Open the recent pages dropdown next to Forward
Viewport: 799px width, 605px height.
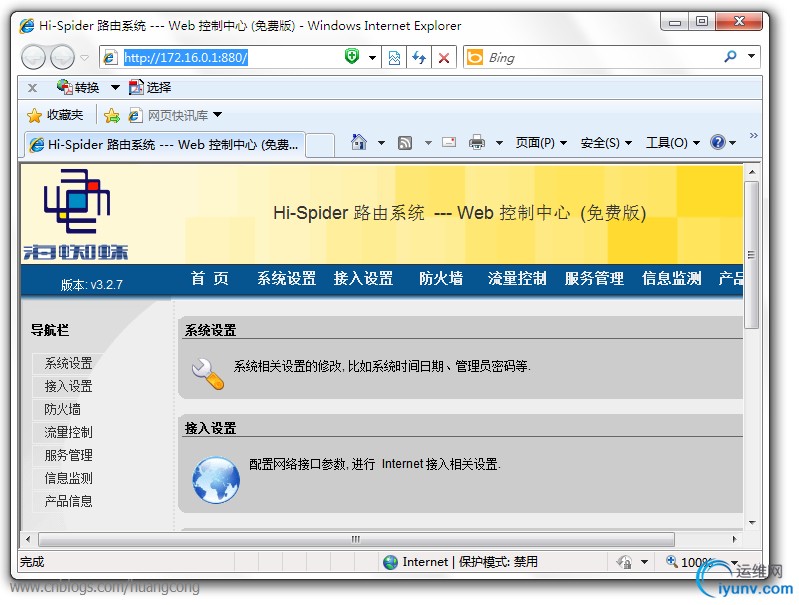85,58
